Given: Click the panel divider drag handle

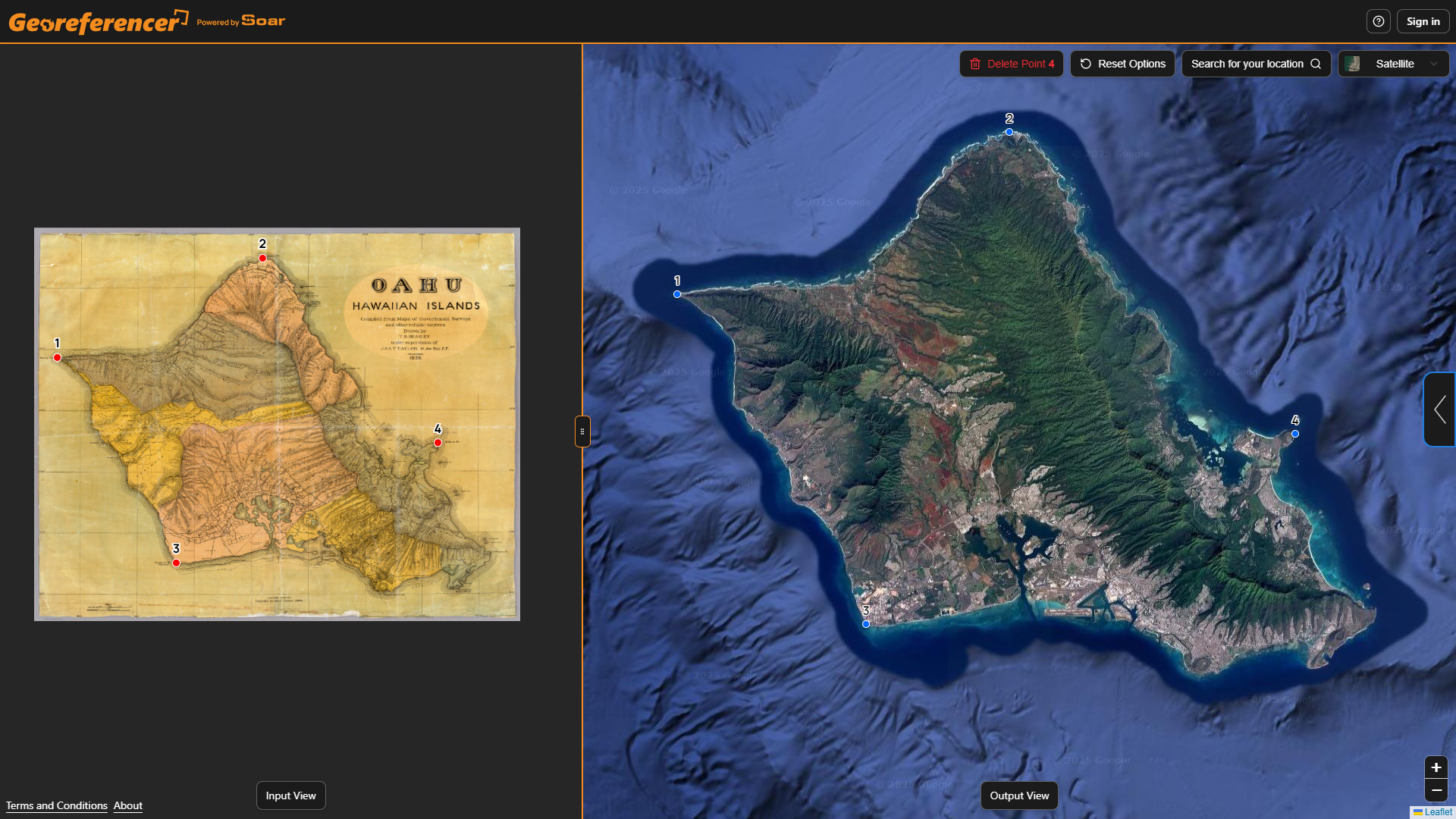Looking at the screenshot, I should coord(582,431).
